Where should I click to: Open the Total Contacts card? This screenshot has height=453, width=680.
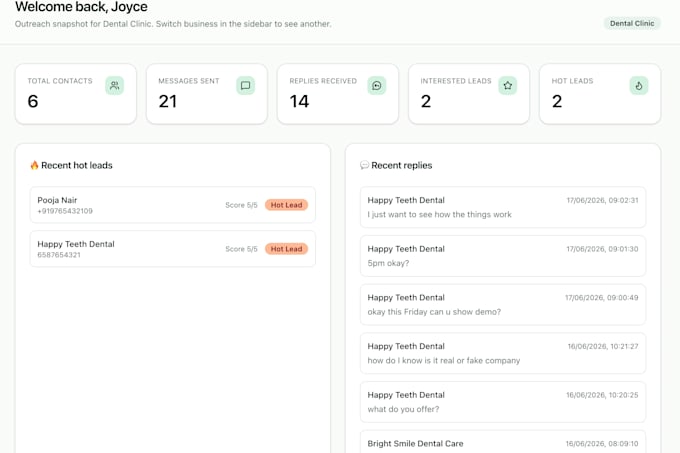[76, 94]
